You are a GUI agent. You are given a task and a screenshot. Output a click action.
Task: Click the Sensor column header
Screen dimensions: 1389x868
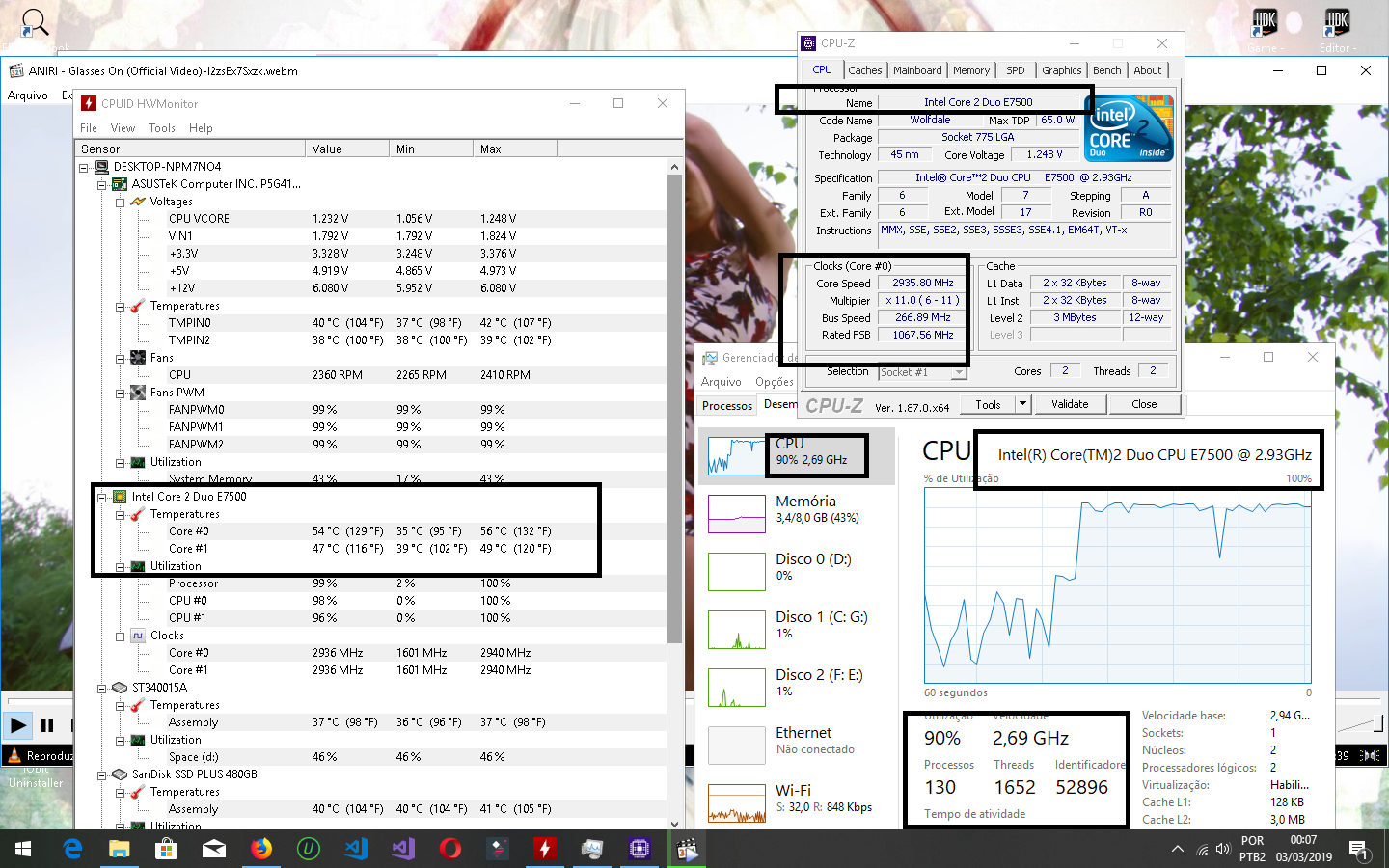coord(190,149)
